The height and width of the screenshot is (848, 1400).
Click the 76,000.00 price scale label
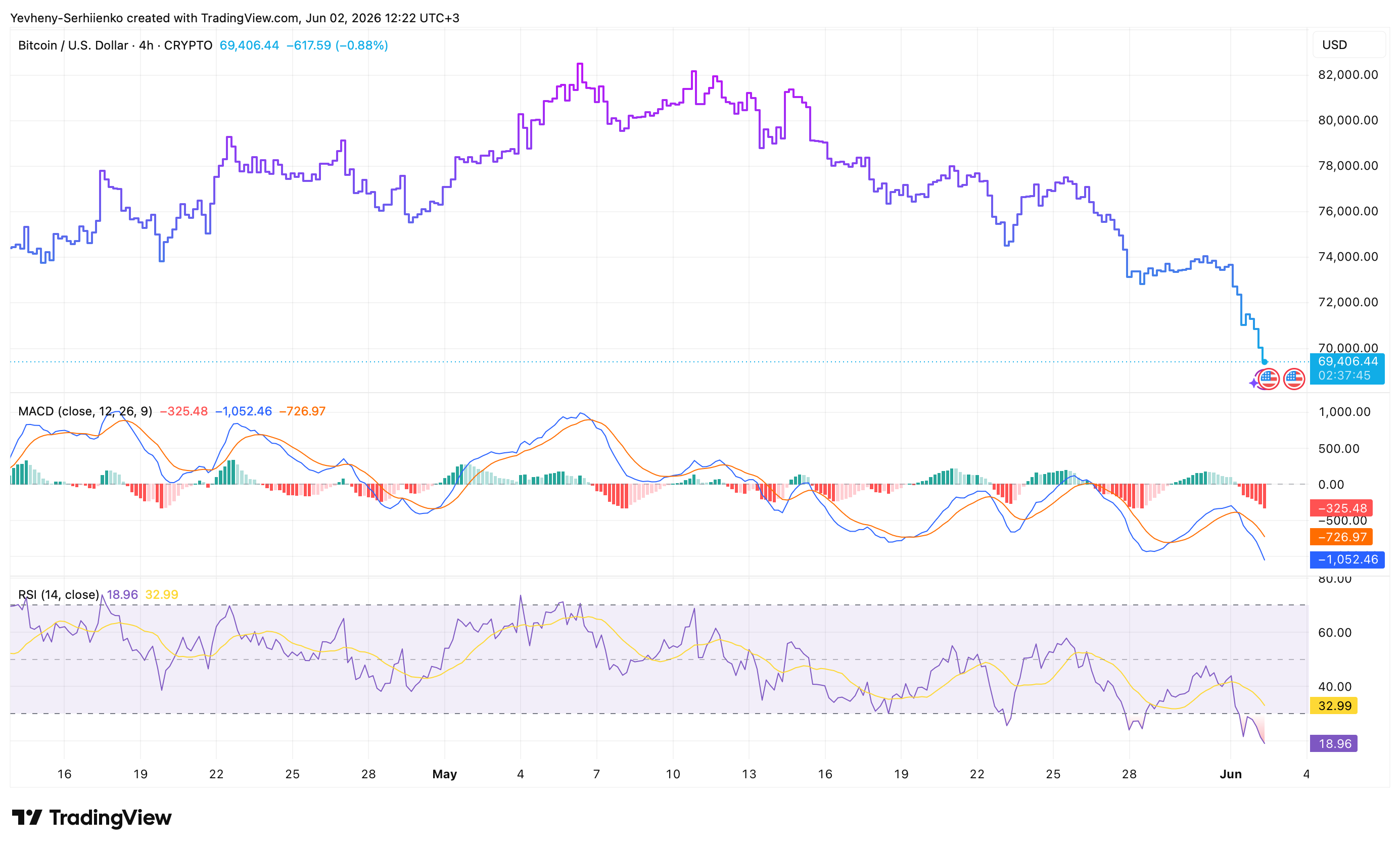(x=1348, y=211)
